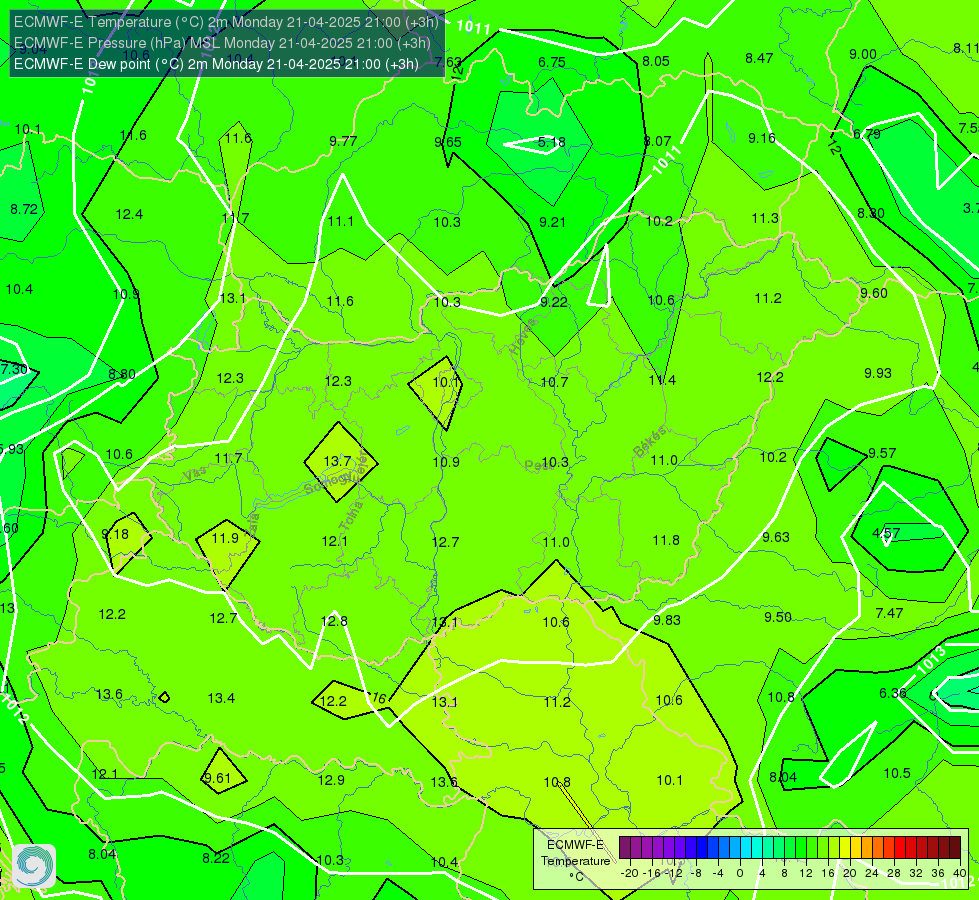This screenshot has width=979, height=900.
Task: Click the 12.8 temperature value
Action: (334, 621)
